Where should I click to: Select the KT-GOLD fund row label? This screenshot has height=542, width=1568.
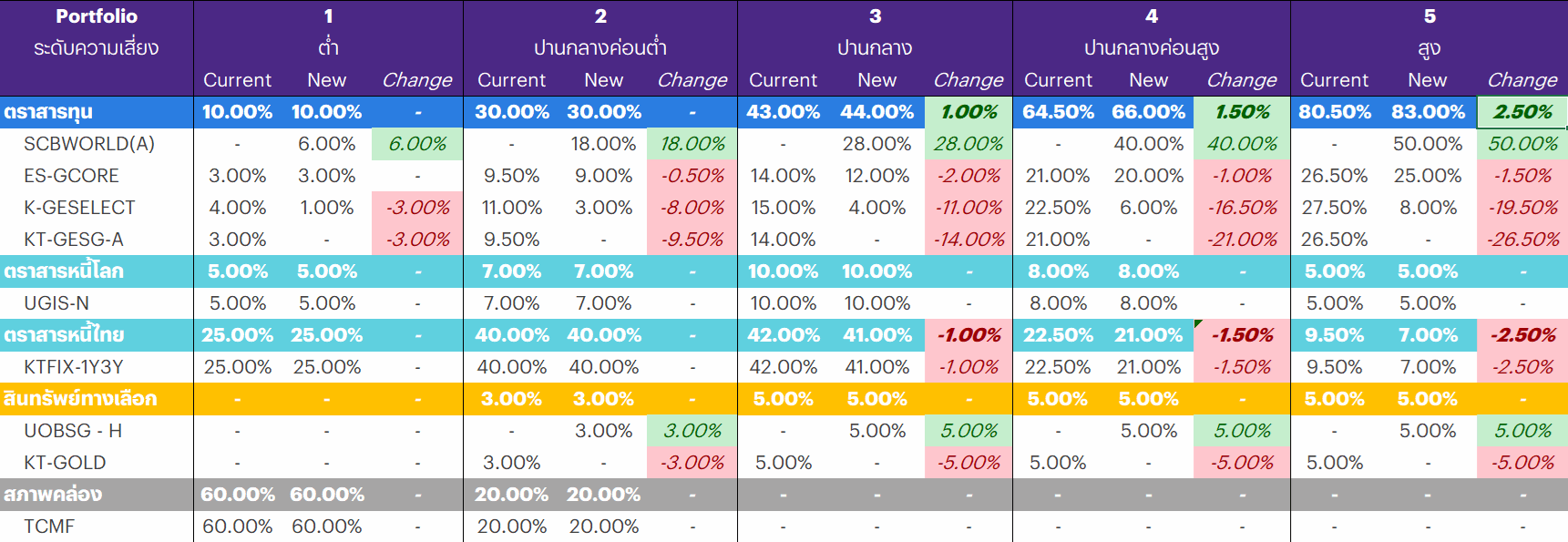click(65, 463)
